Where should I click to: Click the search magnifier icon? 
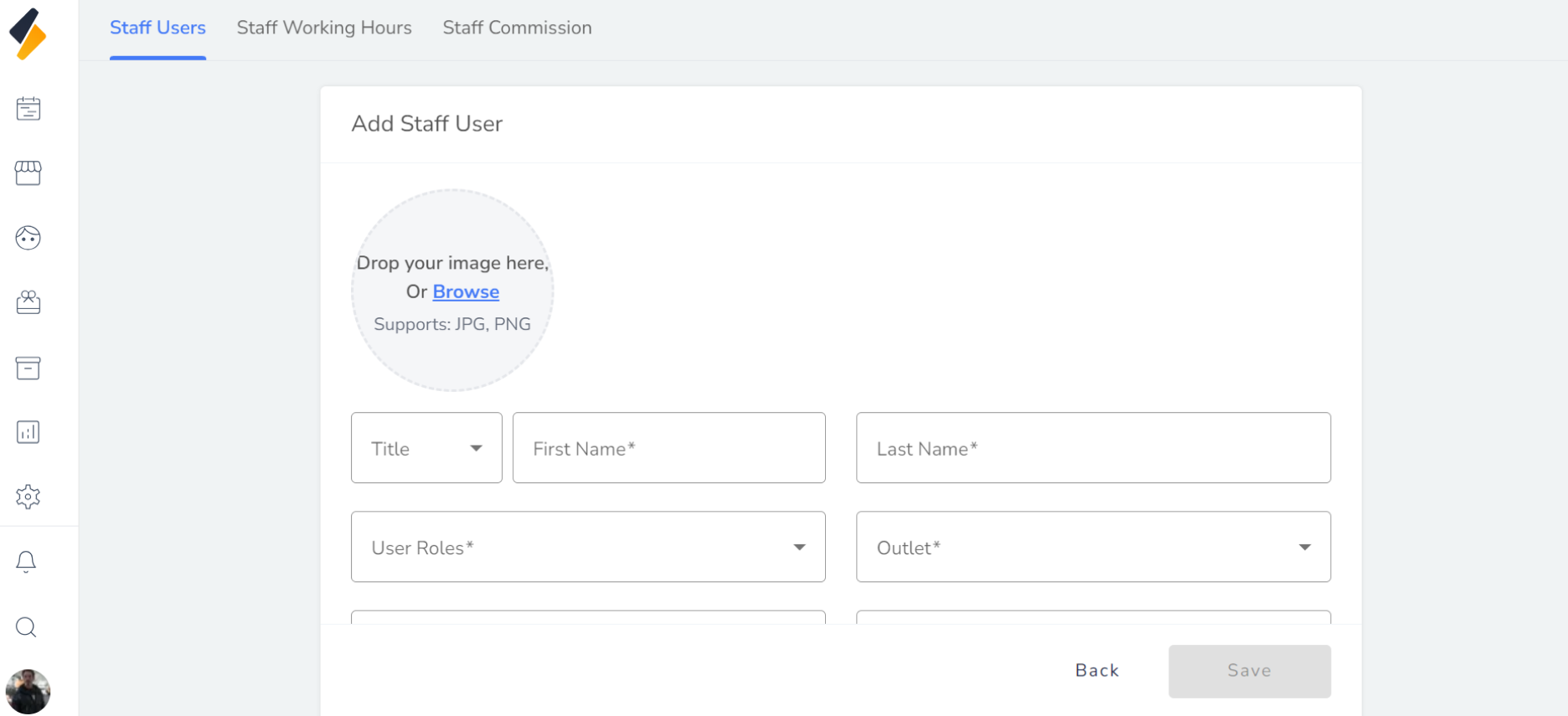(27, 627)
